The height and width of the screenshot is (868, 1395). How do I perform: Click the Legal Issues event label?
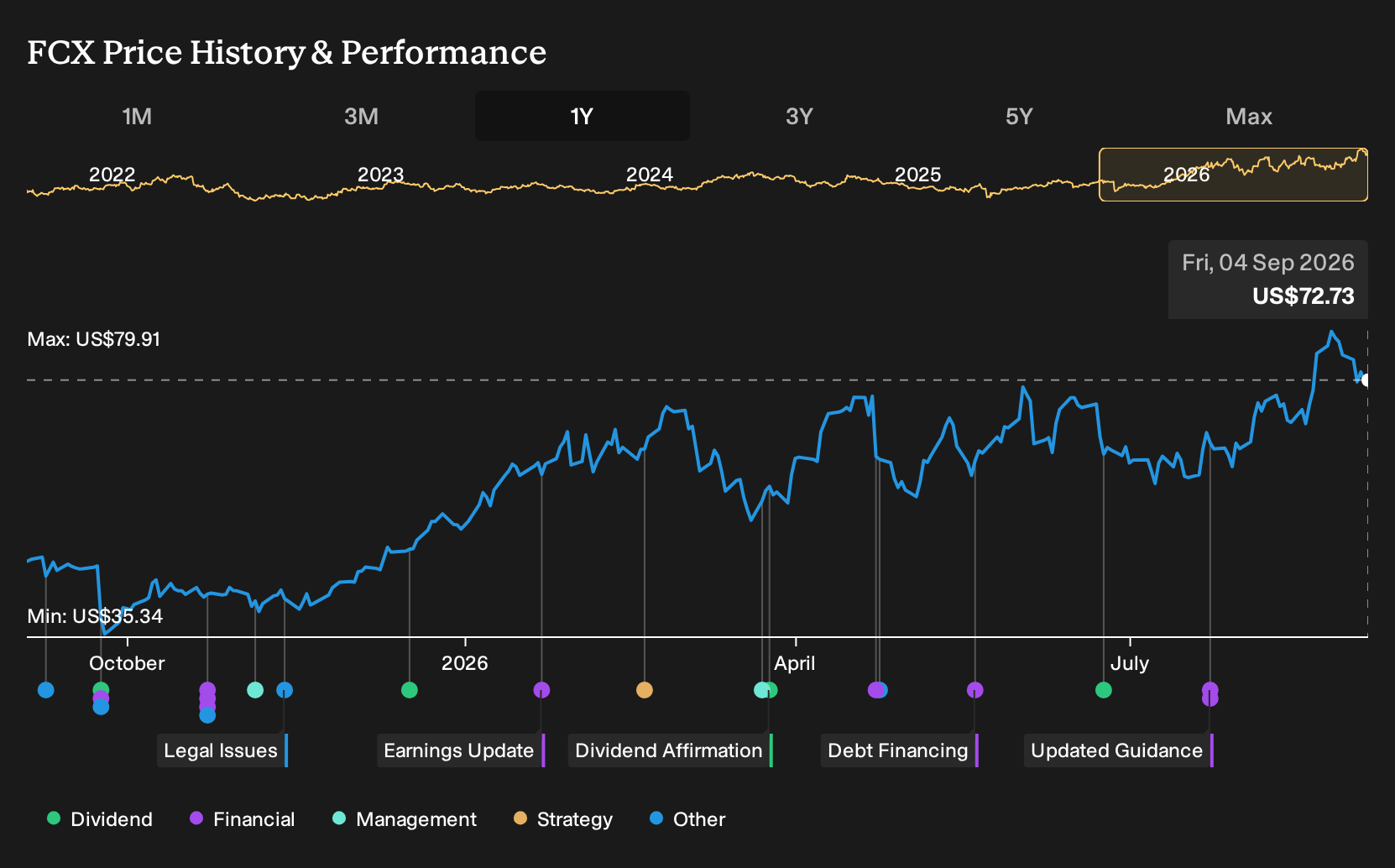coord(222,750)
